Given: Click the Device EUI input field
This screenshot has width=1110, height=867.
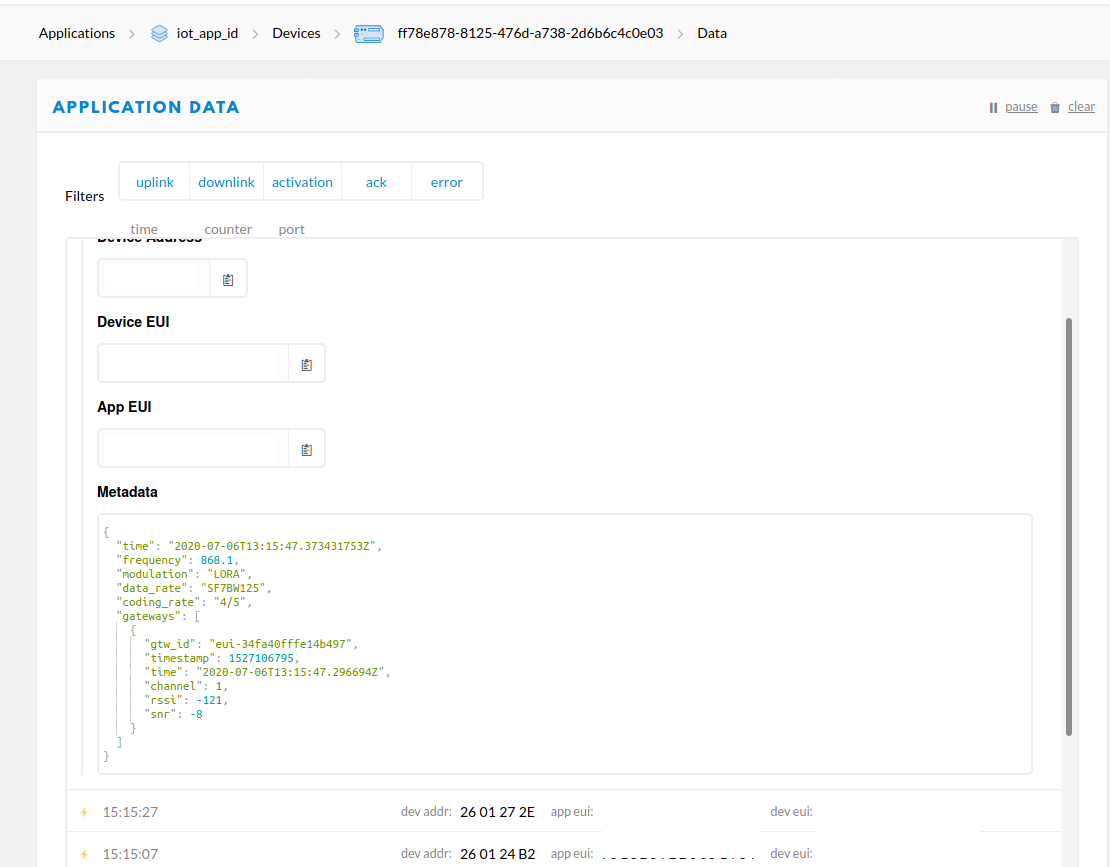Looking at the screenshot, I should click(193, 363).
